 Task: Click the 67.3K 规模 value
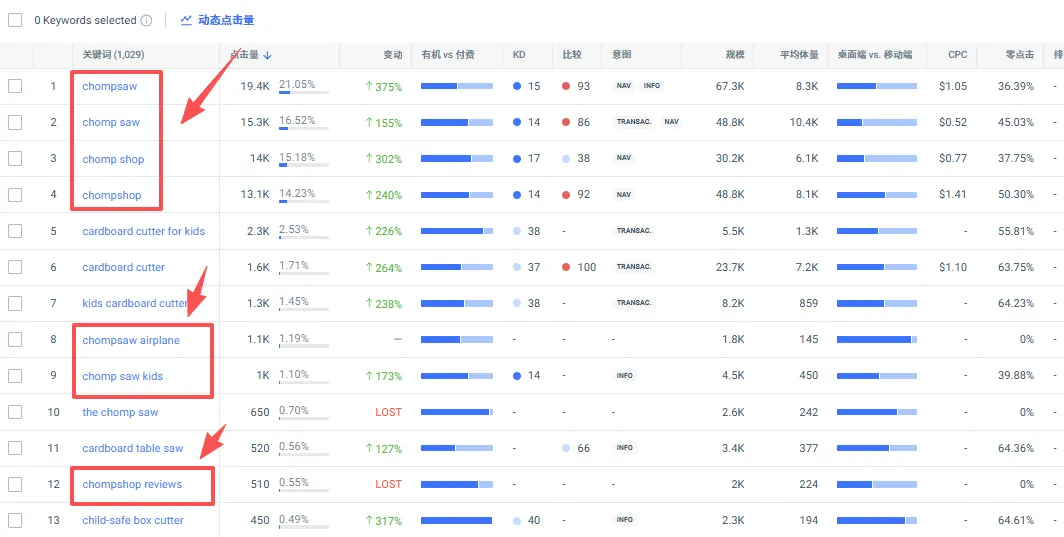(730, 86)
